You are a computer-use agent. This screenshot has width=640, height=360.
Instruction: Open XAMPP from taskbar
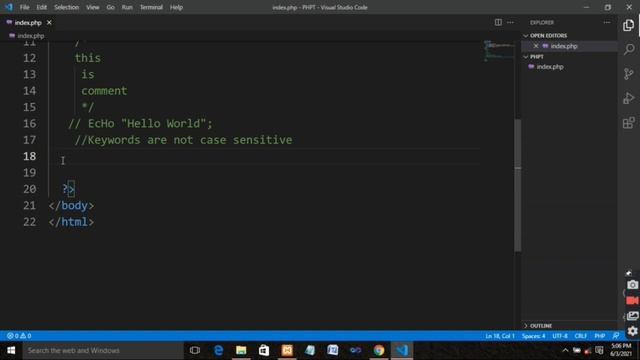[287, 350]
